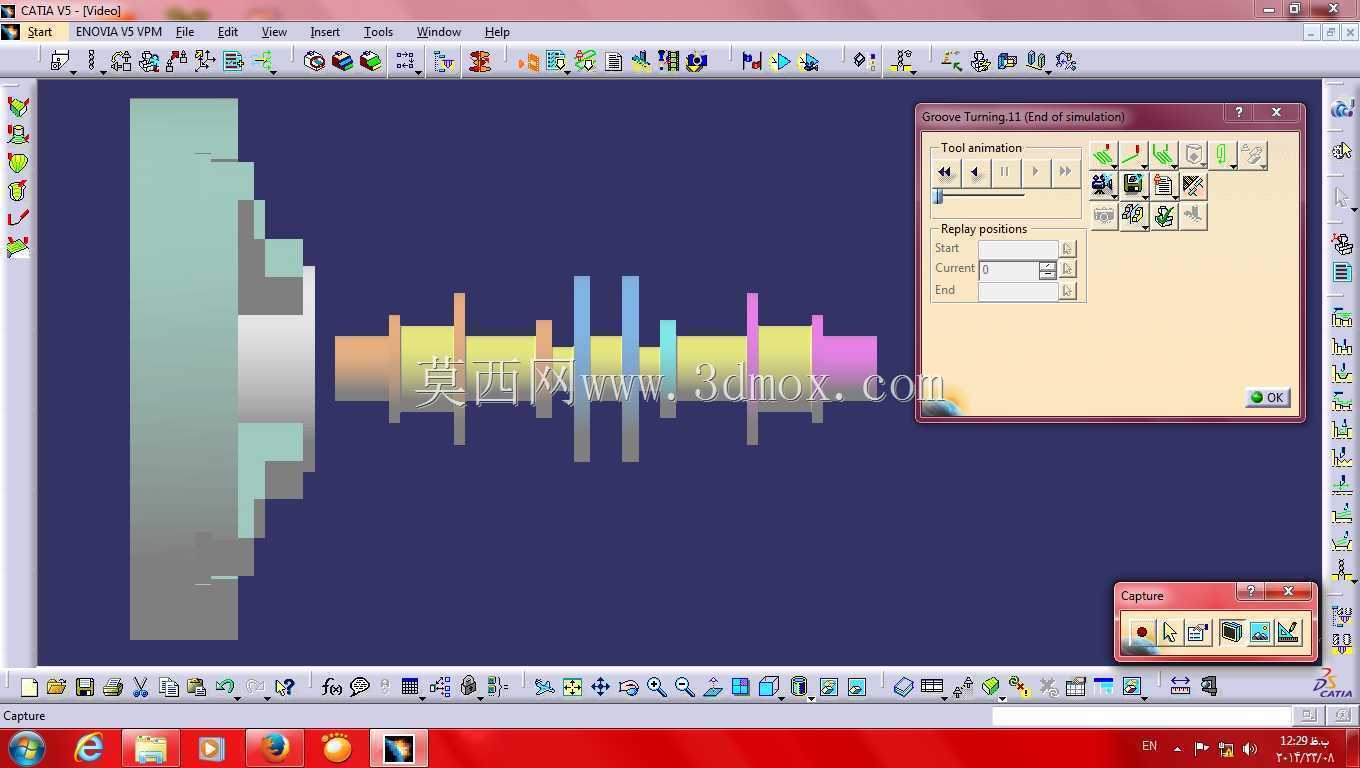Click the save video floppy icon in dialog
The width and height of the screenshot is (1360, 768).
point(1132,185)
